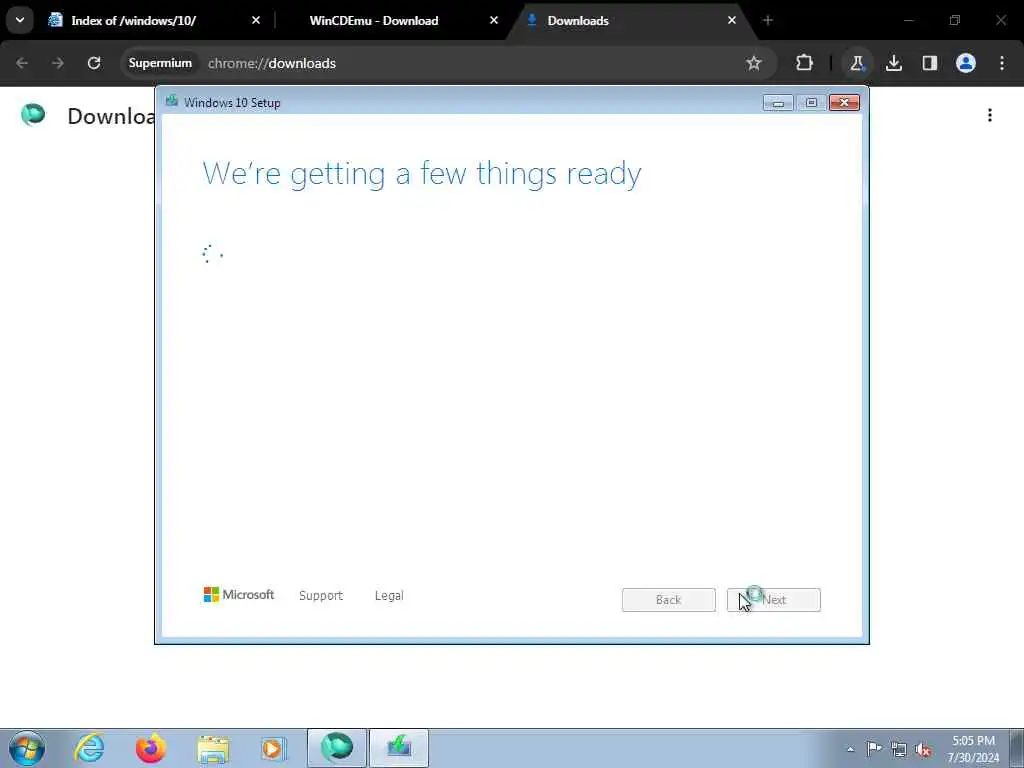This screenshot has width=1024, height=768.
Task: Show the browser downloads bubble icon
Action: pyautogui.click(x=893, y=63)
